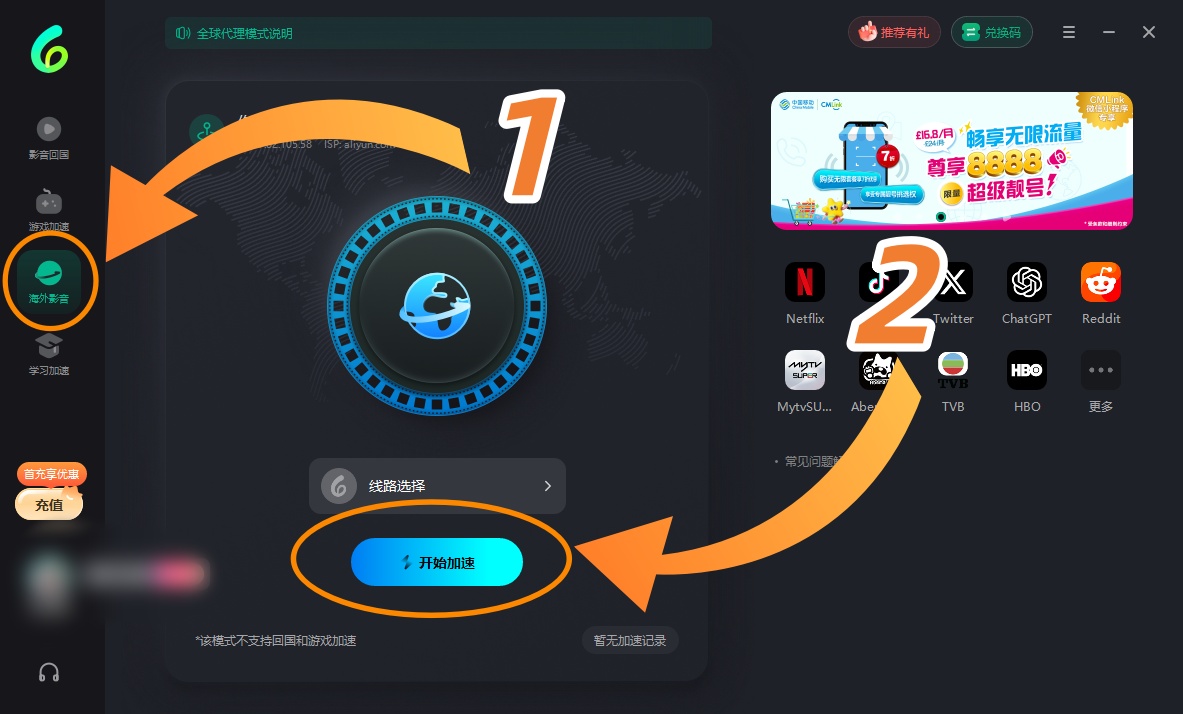Open the hamburger menu at top

pyautogui.click(x=1068, y=32)
